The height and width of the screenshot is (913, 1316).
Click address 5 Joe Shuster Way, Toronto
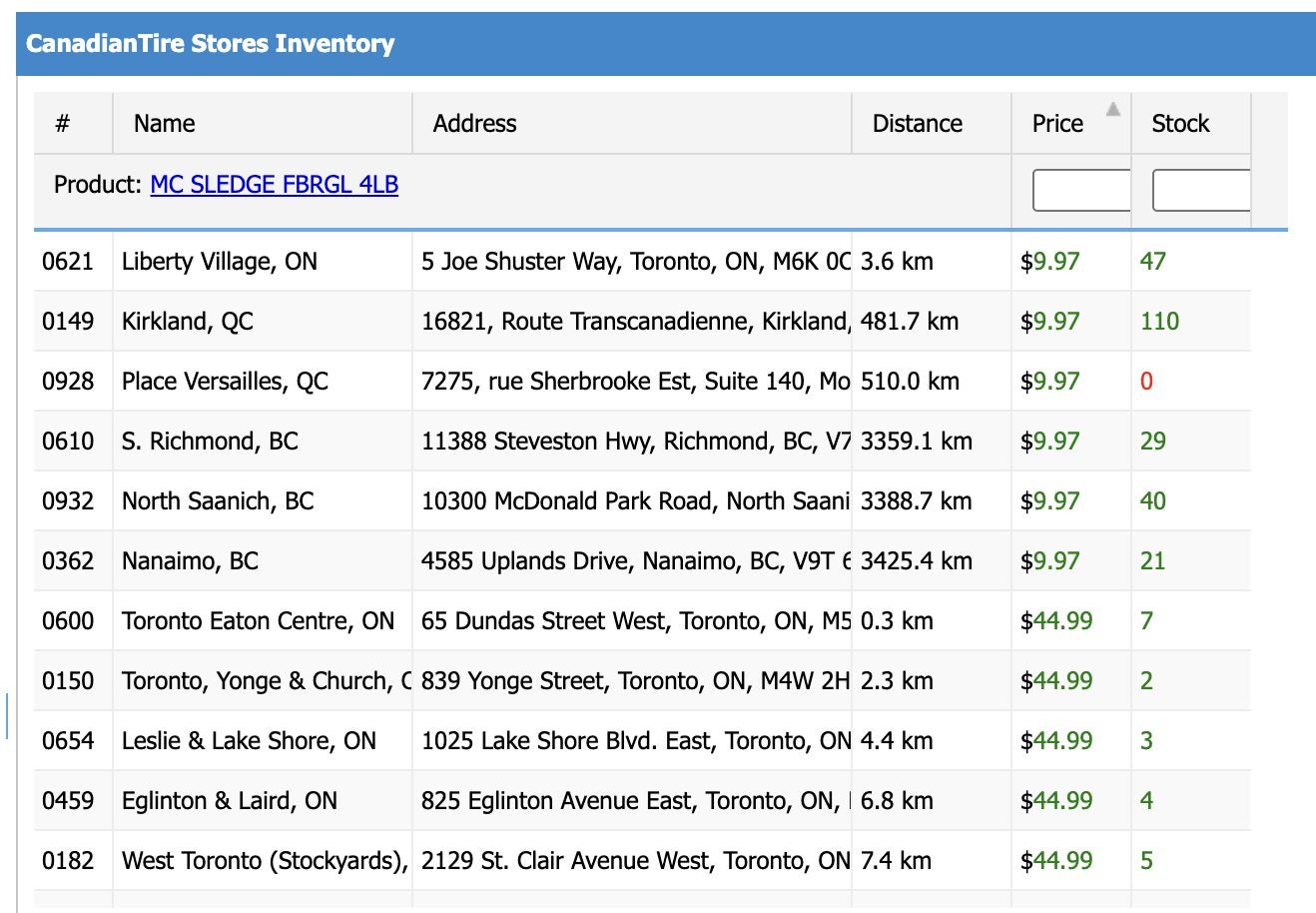(x=636, y=262)
